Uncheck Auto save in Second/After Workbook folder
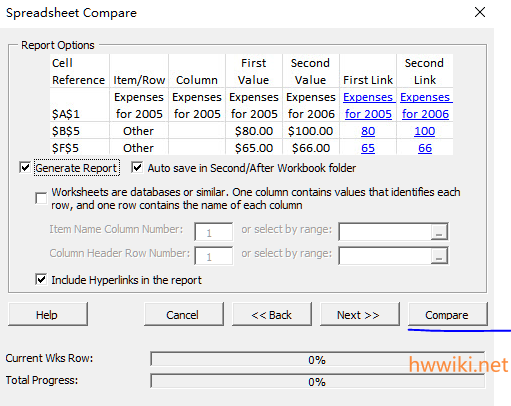Viewport: 511px width, 406px height. click(137, 167)
